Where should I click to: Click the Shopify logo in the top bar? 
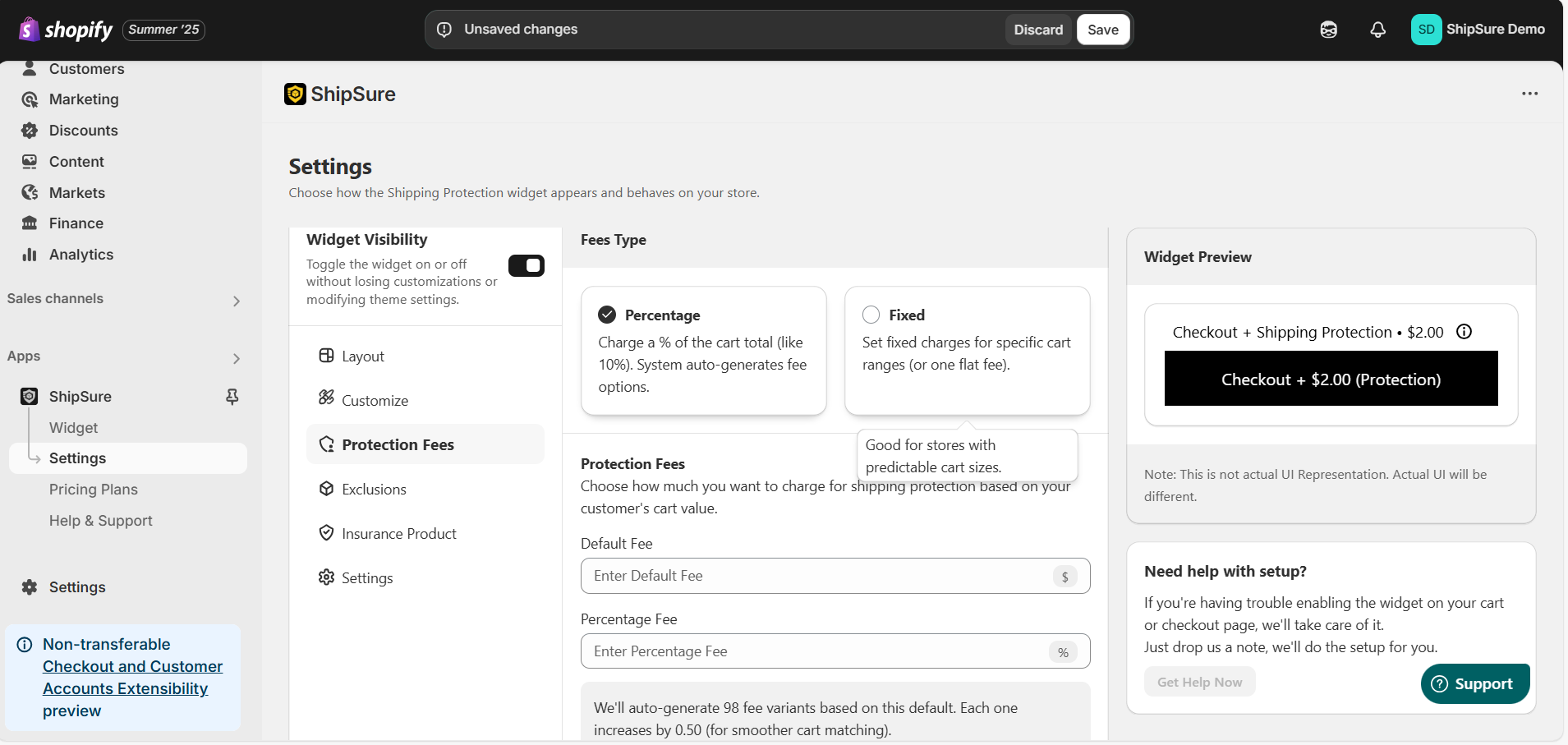click(x=66, y=30)
